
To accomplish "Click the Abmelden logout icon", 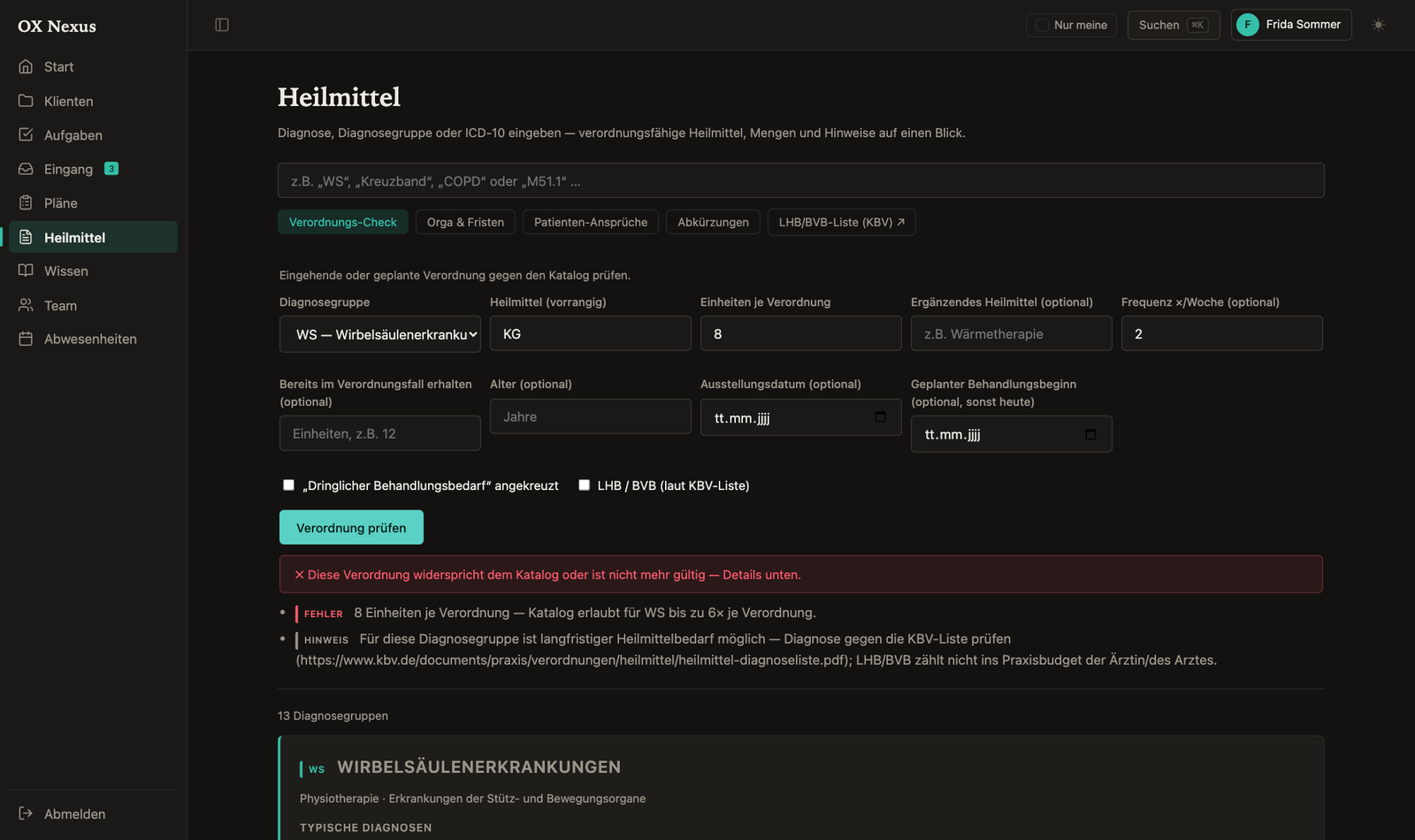I will [26, 813].
